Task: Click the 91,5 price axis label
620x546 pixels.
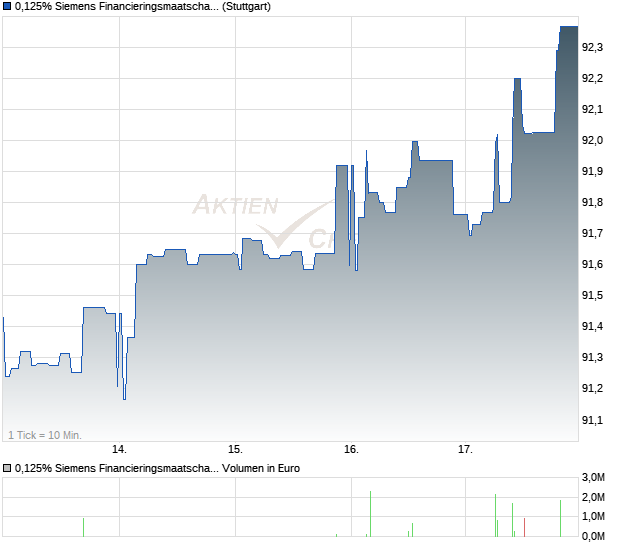Action: click(592, 295)
